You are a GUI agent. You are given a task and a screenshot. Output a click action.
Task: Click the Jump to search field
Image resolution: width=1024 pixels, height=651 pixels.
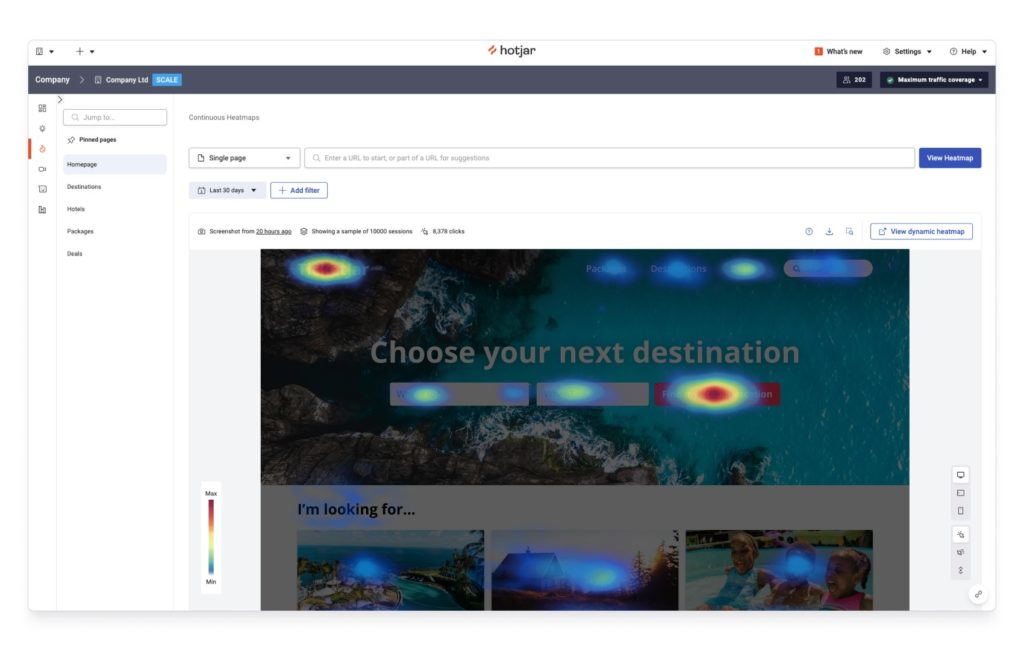point(115,116)
